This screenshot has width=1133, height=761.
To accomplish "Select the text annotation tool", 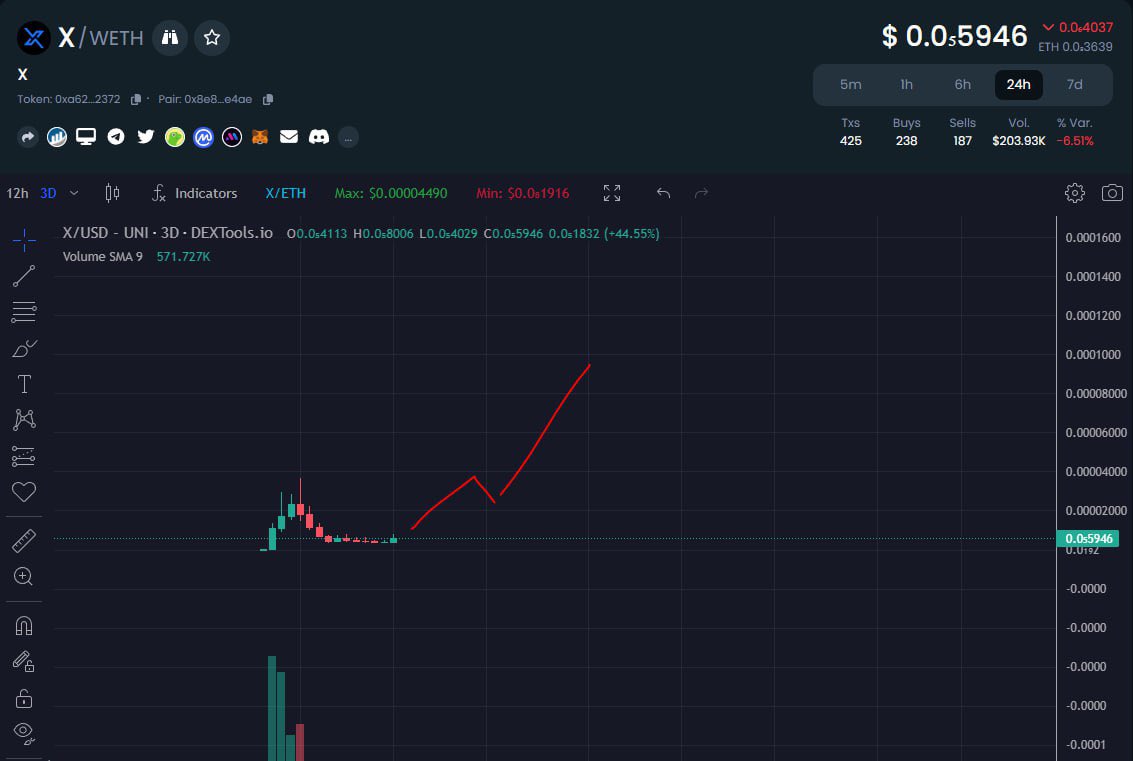I will coord(24,384).
